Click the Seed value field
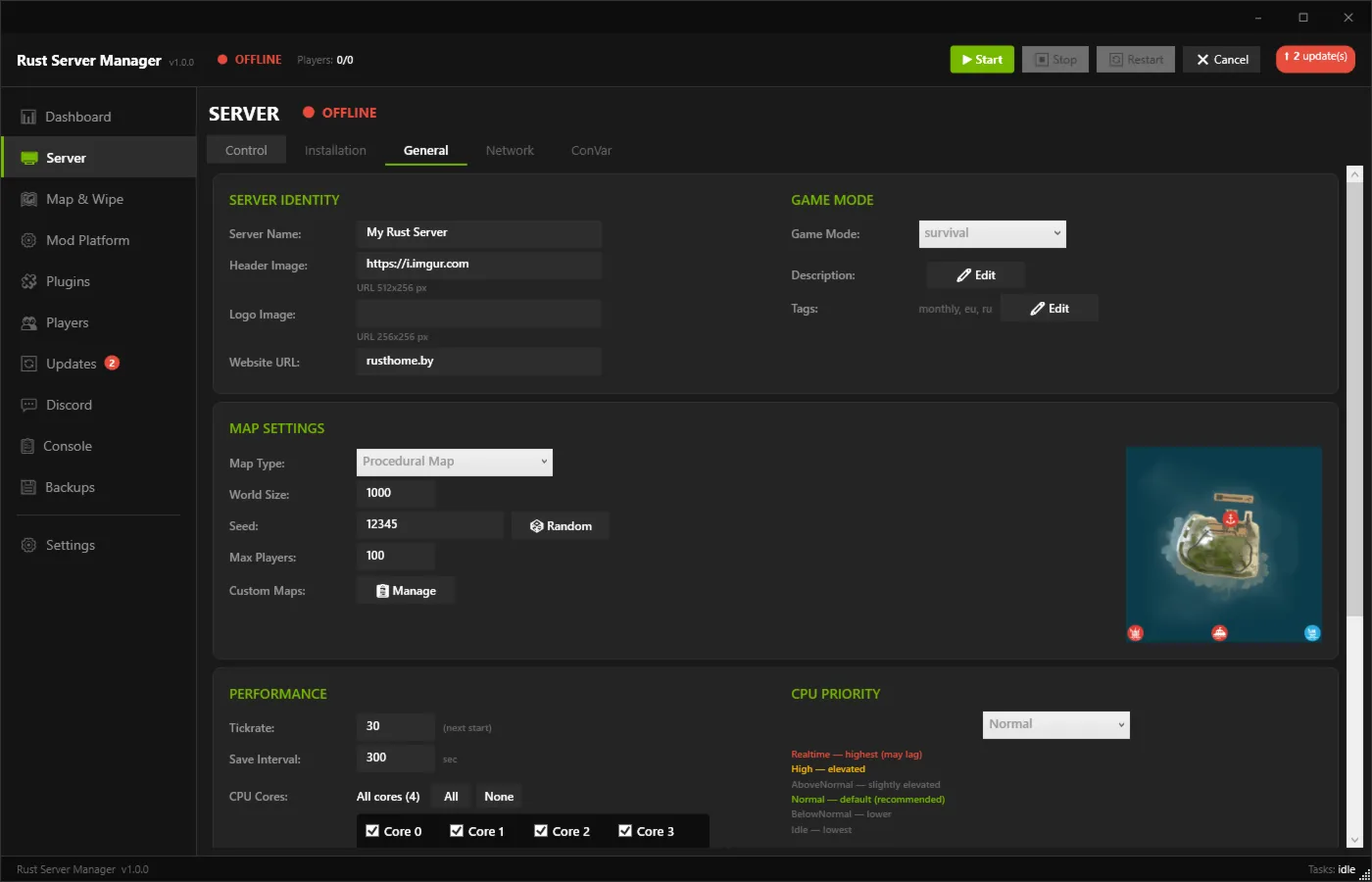The width and height of the screenshot is (1372, 882). click(x=430, y=525)
